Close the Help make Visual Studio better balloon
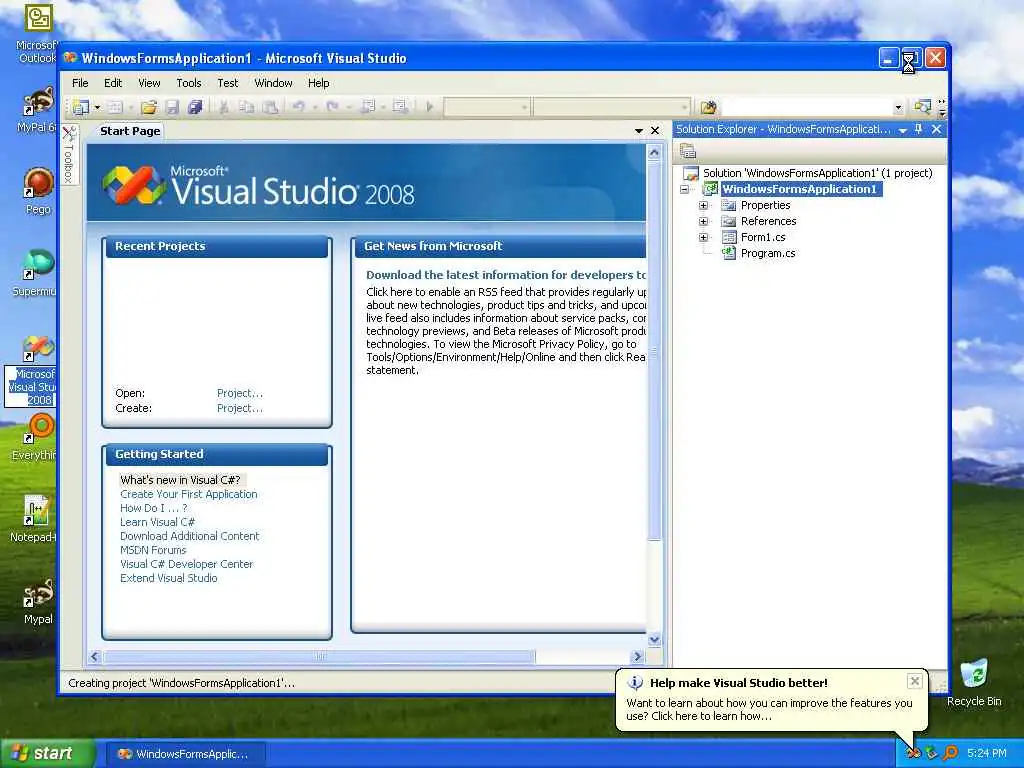 pyautogui.click(x=915, y=681)
